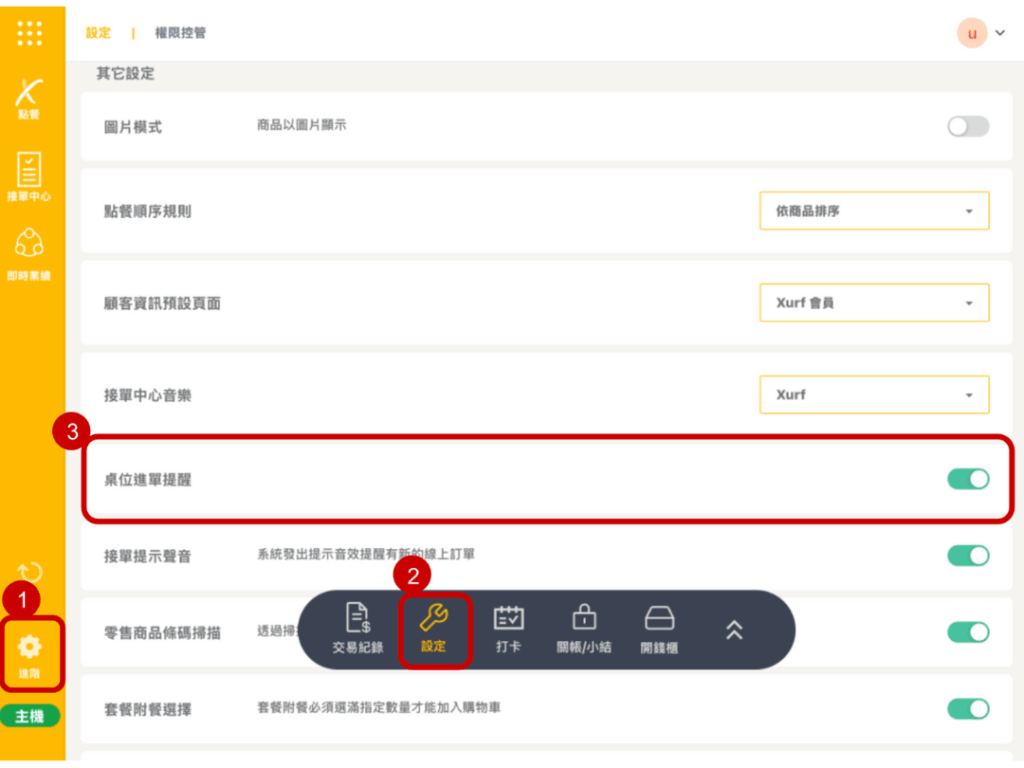Open the 點餐 ordering icon in sidebar
1024x768 pixels.
[30, 98]
